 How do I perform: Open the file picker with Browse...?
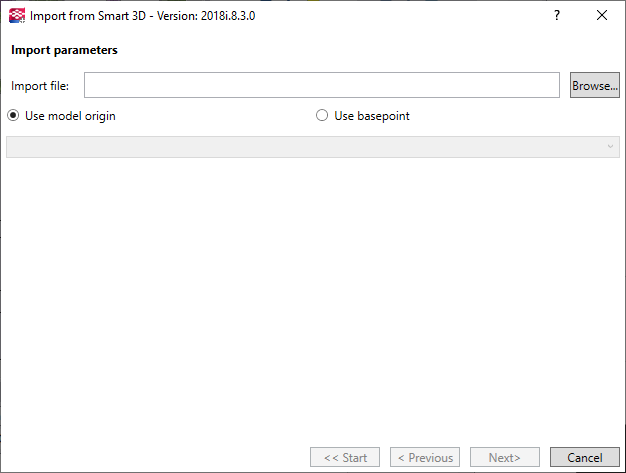coord(594,85)
